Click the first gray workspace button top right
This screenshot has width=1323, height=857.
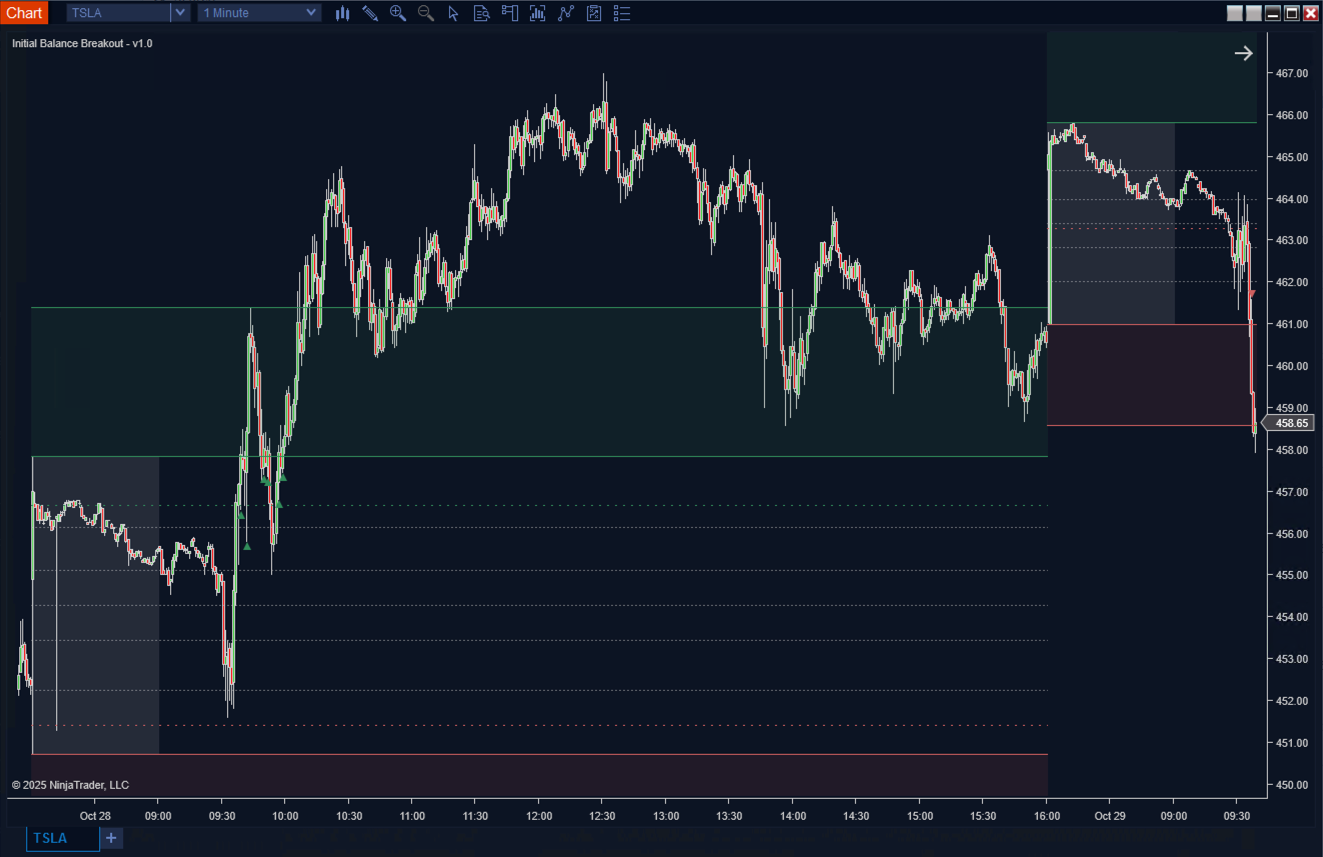coord(1234,13)
